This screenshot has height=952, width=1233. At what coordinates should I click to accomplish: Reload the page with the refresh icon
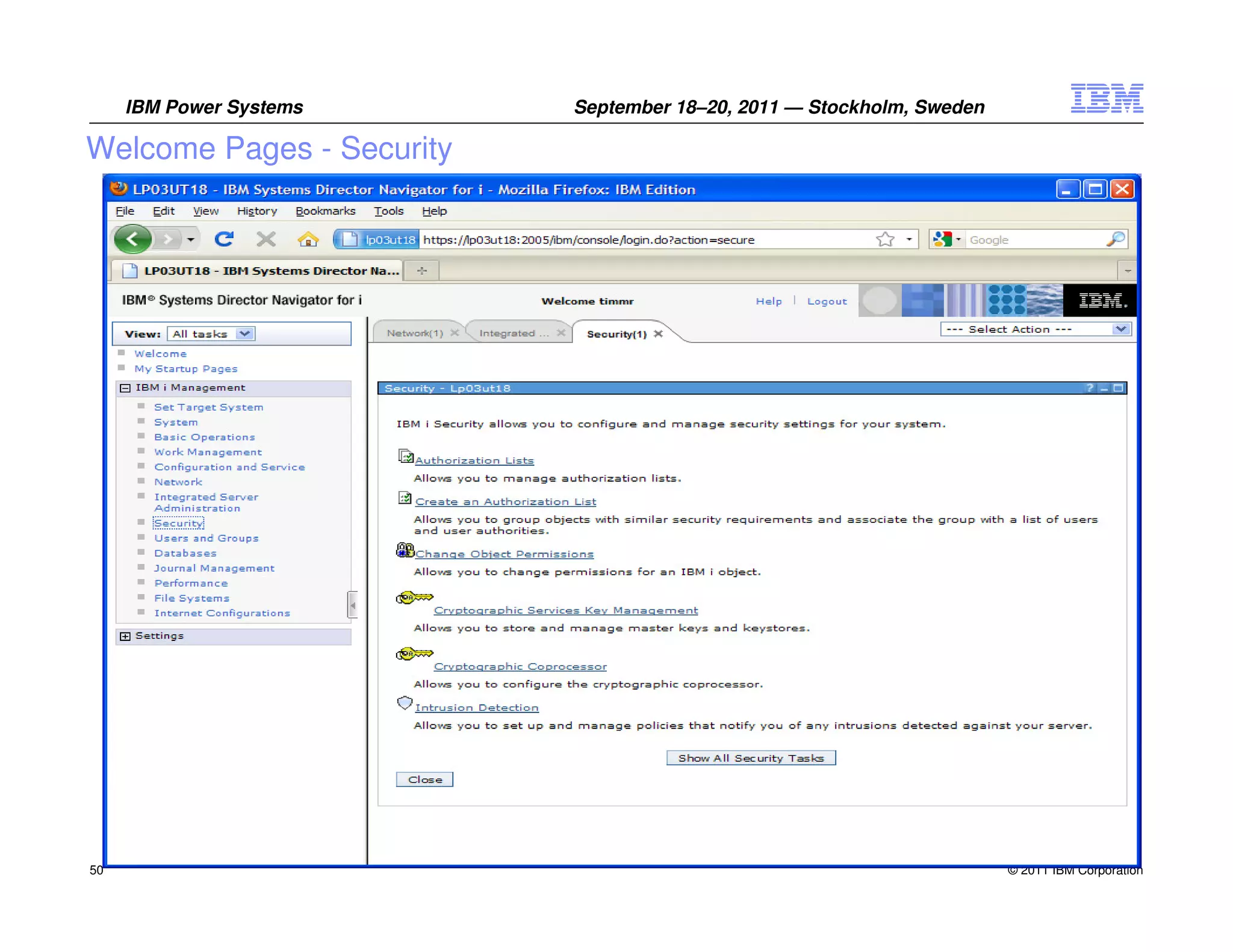tap(224, 240)
